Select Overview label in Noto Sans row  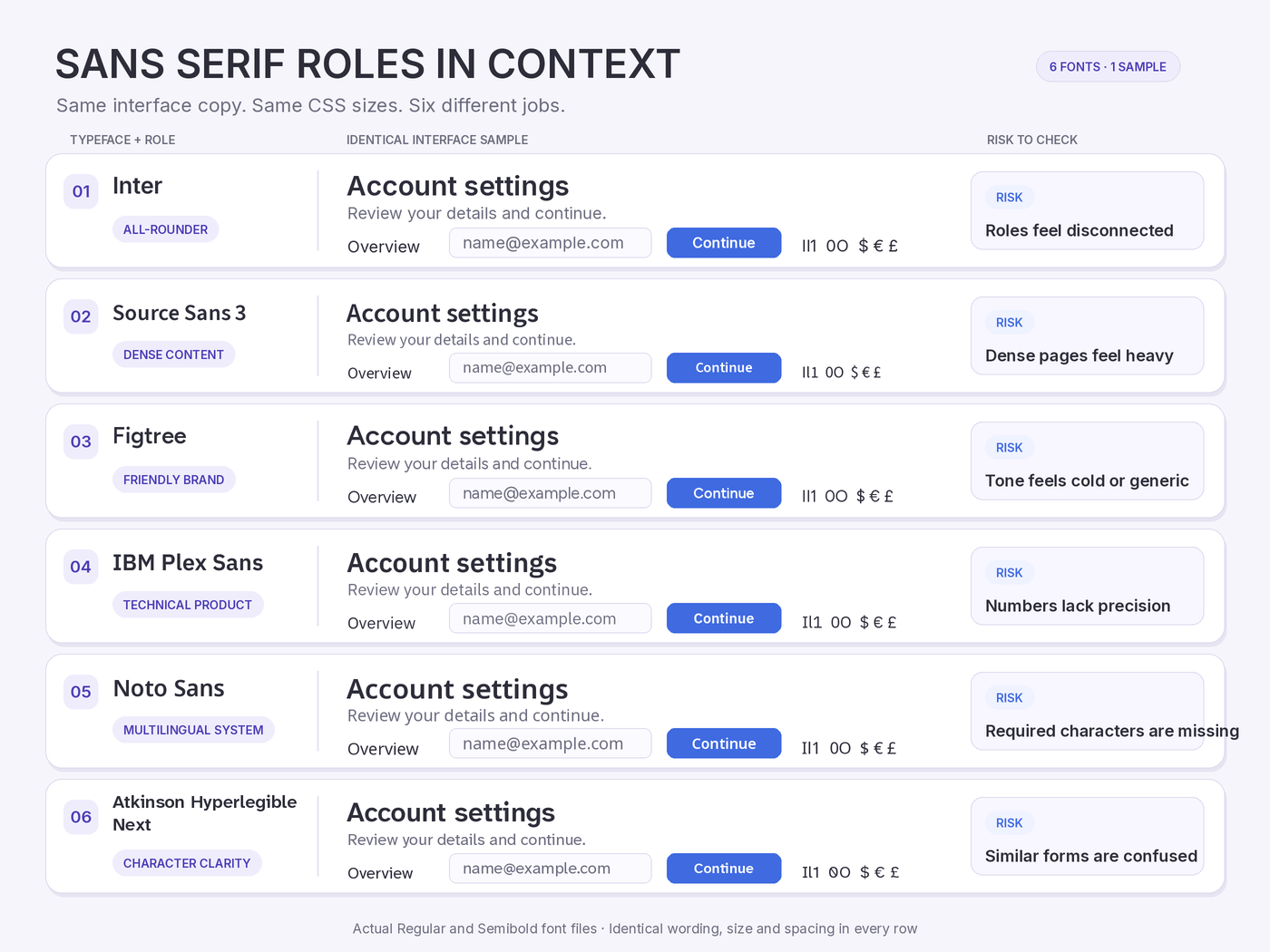(x=383, y=749)
